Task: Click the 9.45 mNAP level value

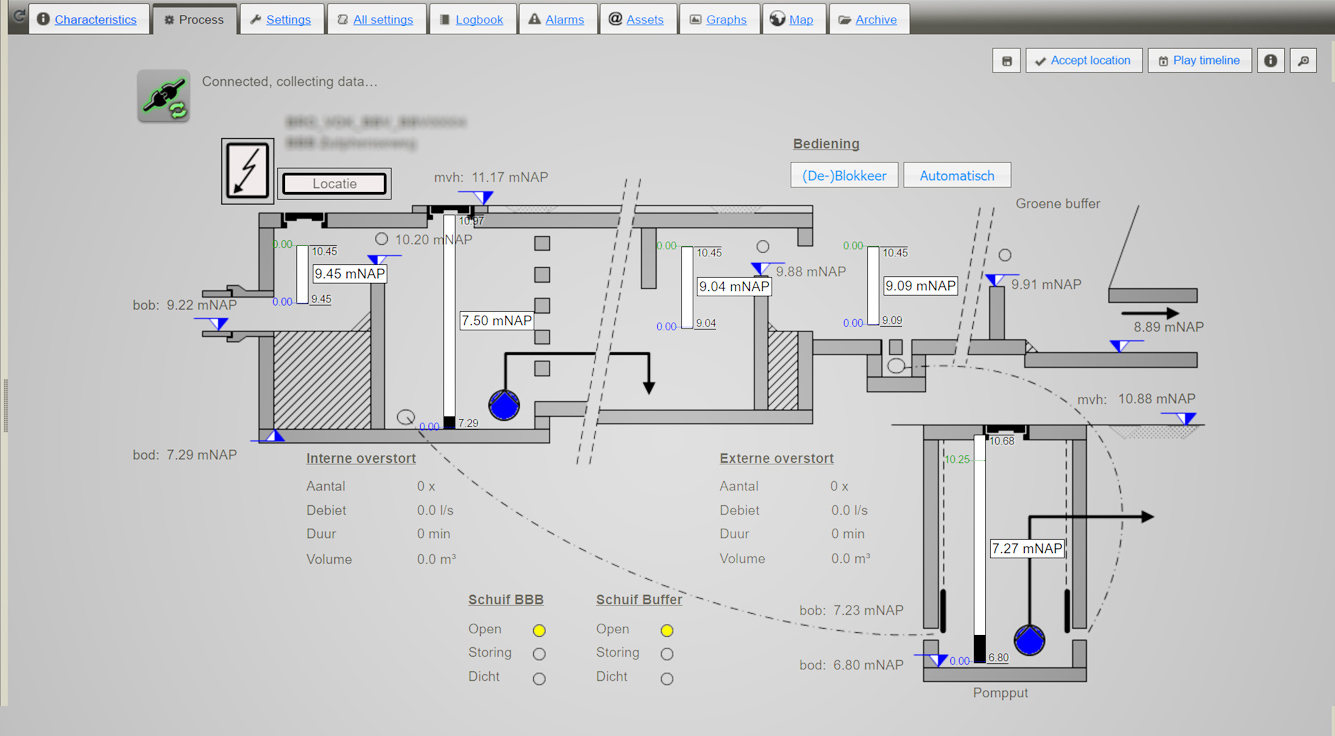Action: (x=350, y=274)
